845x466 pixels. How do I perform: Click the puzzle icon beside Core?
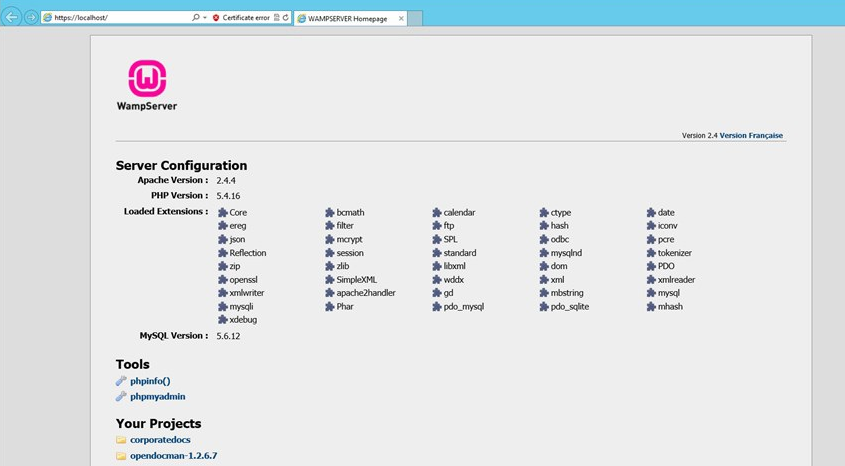click(x=223, y=212)
